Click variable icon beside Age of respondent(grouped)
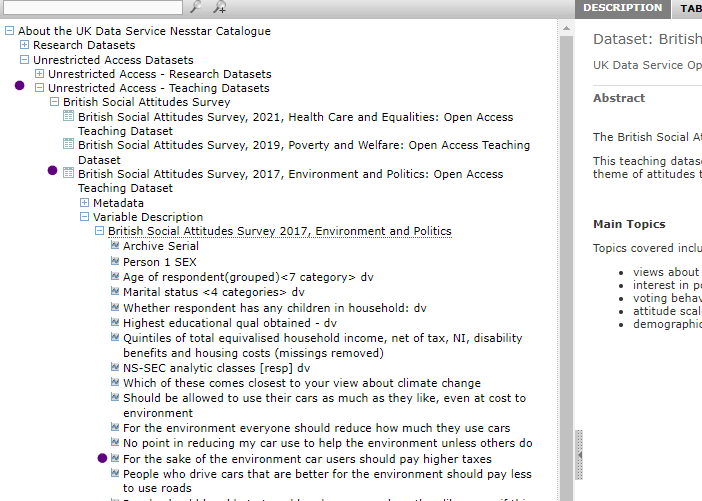702x501 pixels. coord(115,276)
